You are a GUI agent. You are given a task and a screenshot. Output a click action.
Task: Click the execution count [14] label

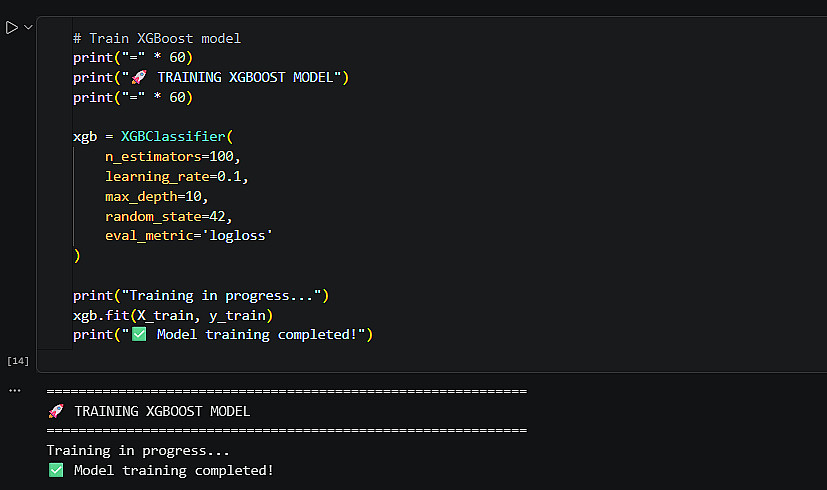17,360
